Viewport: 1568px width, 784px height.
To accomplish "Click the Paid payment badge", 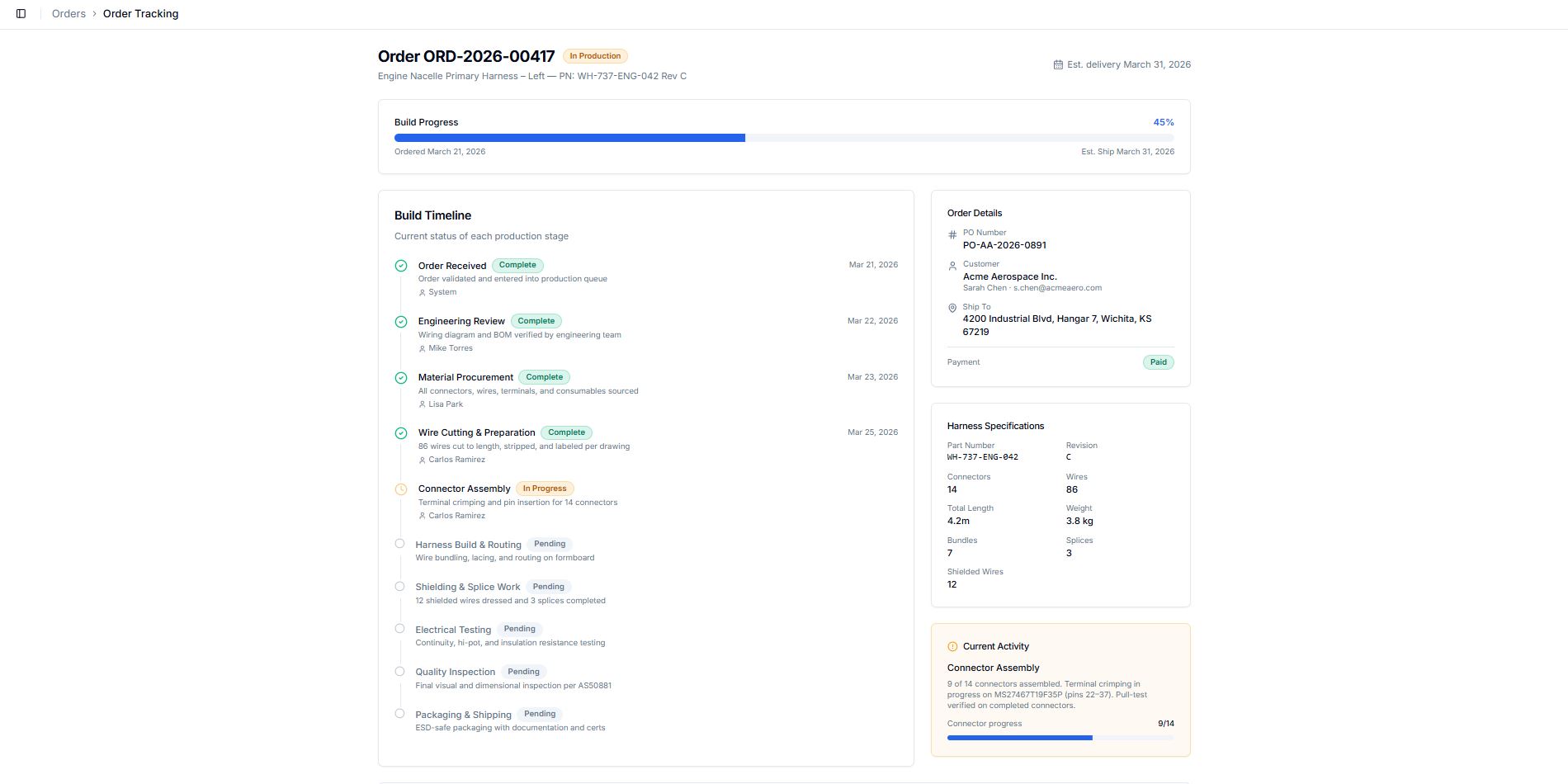I will point(1158,362).
